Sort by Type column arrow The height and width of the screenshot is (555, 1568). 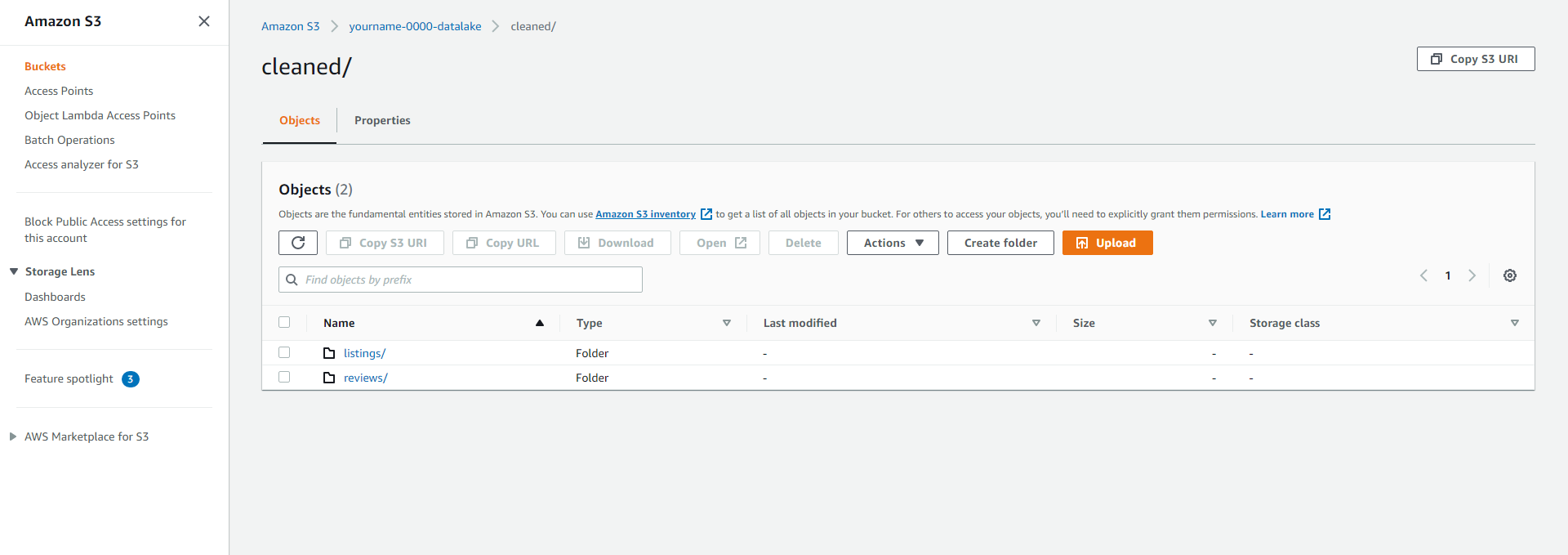(x=727, y=323)
